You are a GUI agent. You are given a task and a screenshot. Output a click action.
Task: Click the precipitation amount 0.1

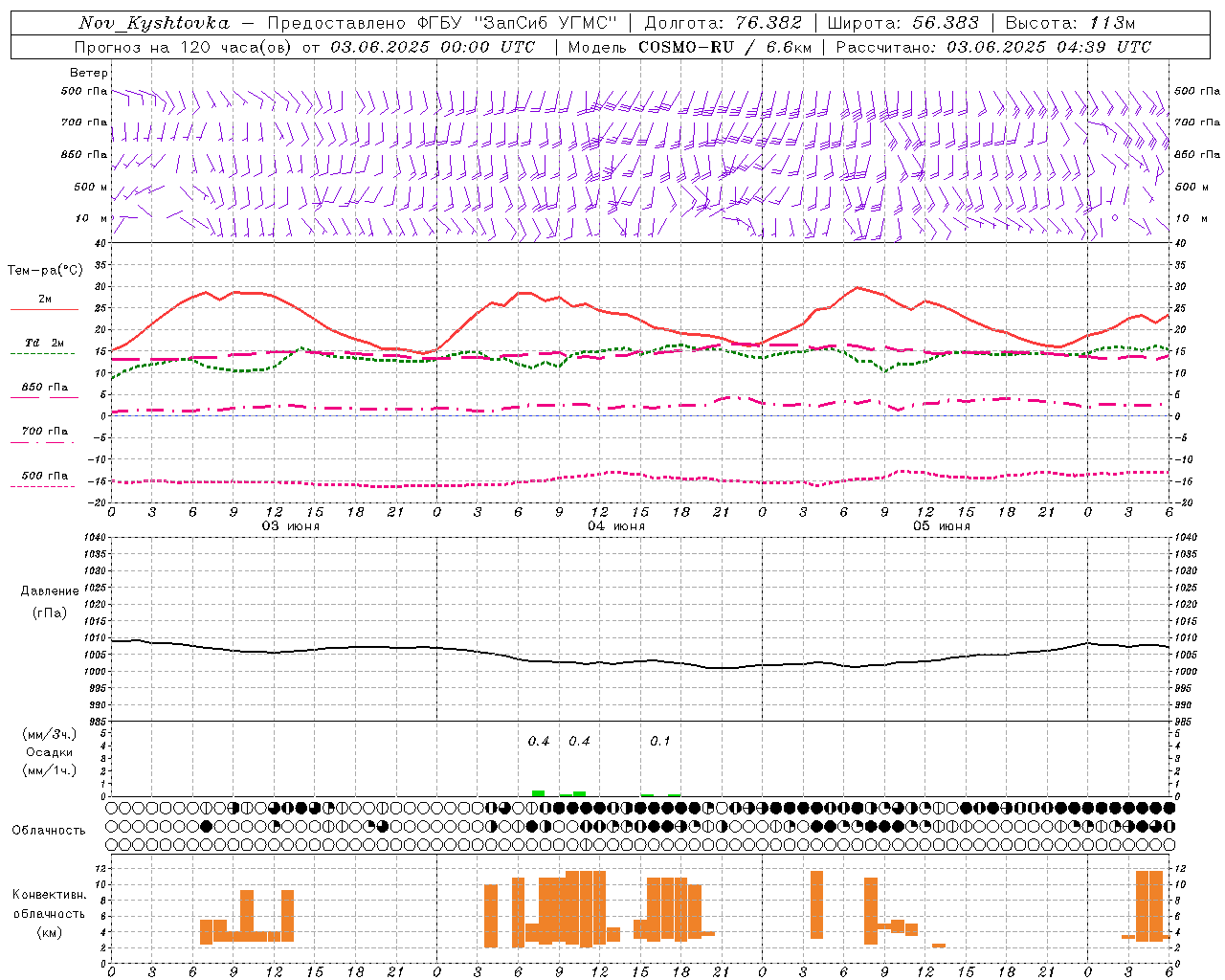660,741
